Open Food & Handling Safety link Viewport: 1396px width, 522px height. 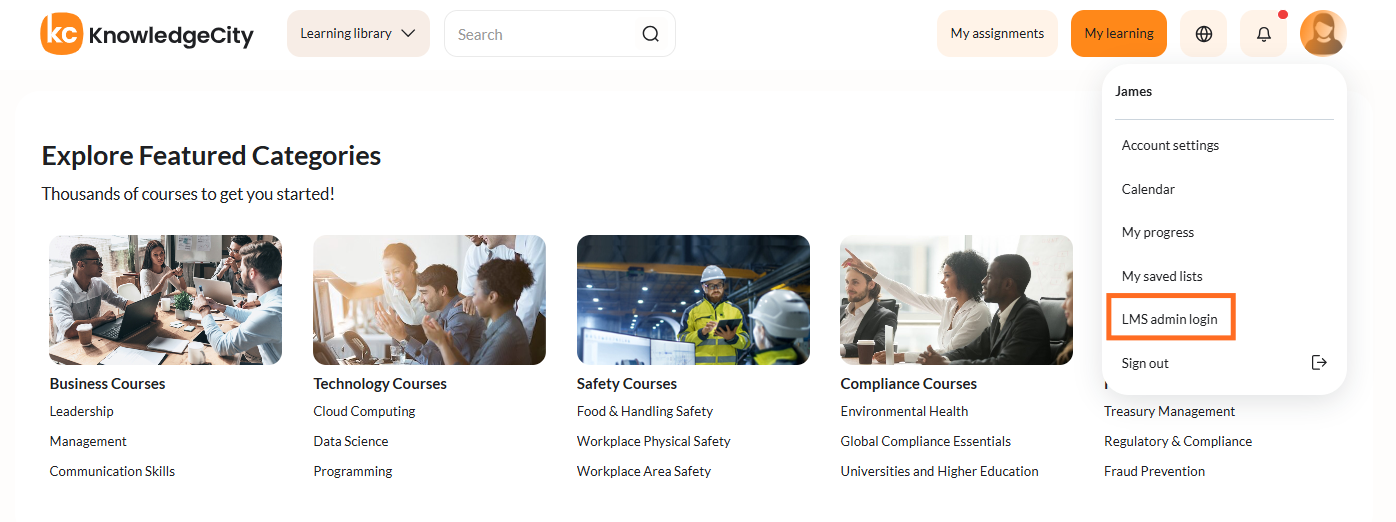645,411
